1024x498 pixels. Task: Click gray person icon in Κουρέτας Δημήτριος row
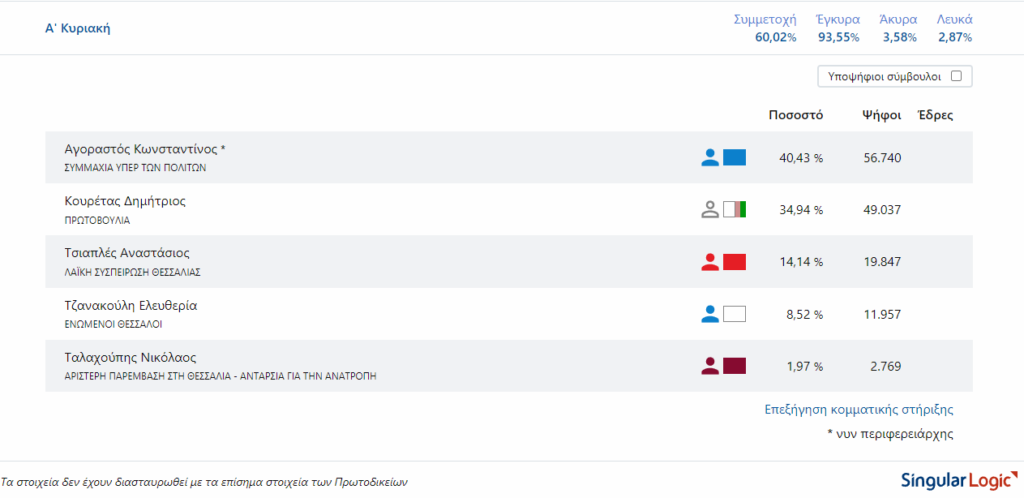[x=710, y=209]
